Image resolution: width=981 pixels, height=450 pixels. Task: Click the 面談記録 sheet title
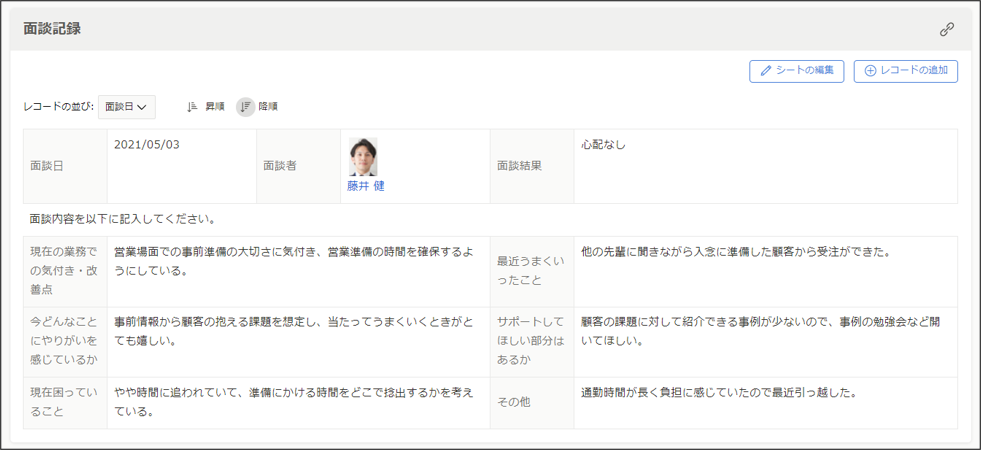52,29
